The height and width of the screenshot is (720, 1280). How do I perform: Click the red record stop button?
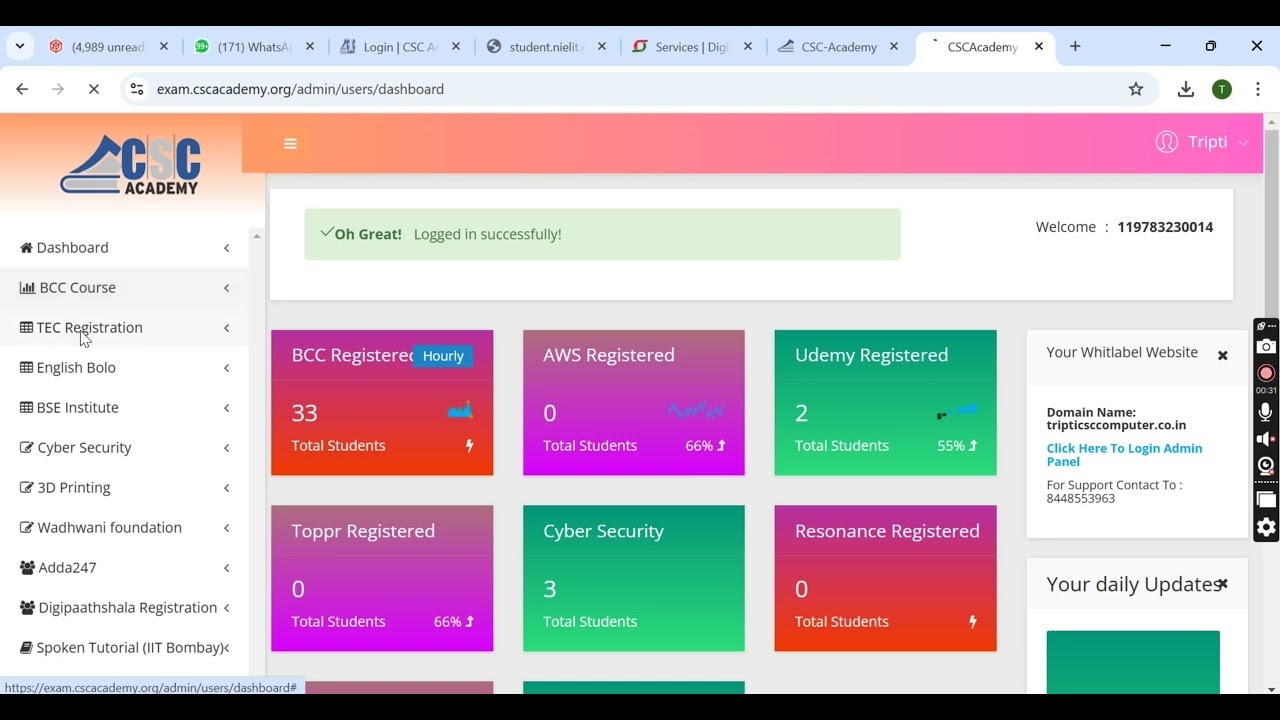click(x=1266, y=372)
